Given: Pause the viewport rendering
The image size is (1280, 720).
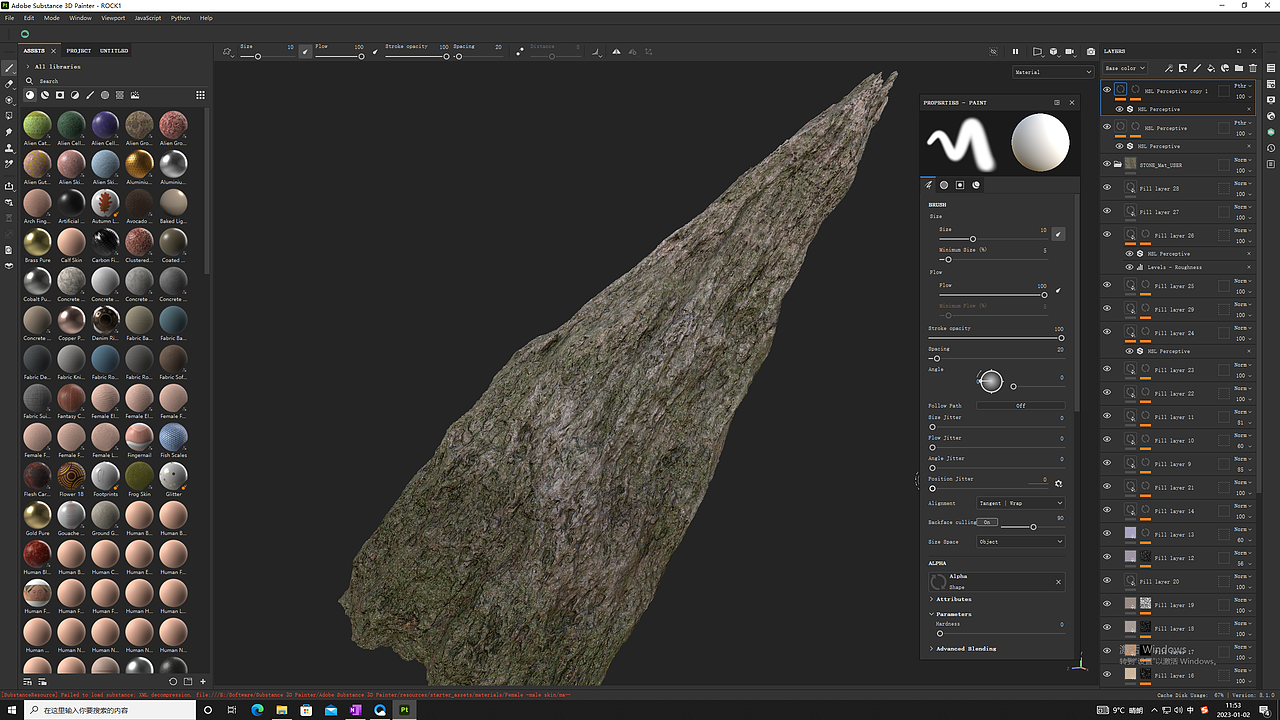Looking at the screenshot, I should 1015,51.
